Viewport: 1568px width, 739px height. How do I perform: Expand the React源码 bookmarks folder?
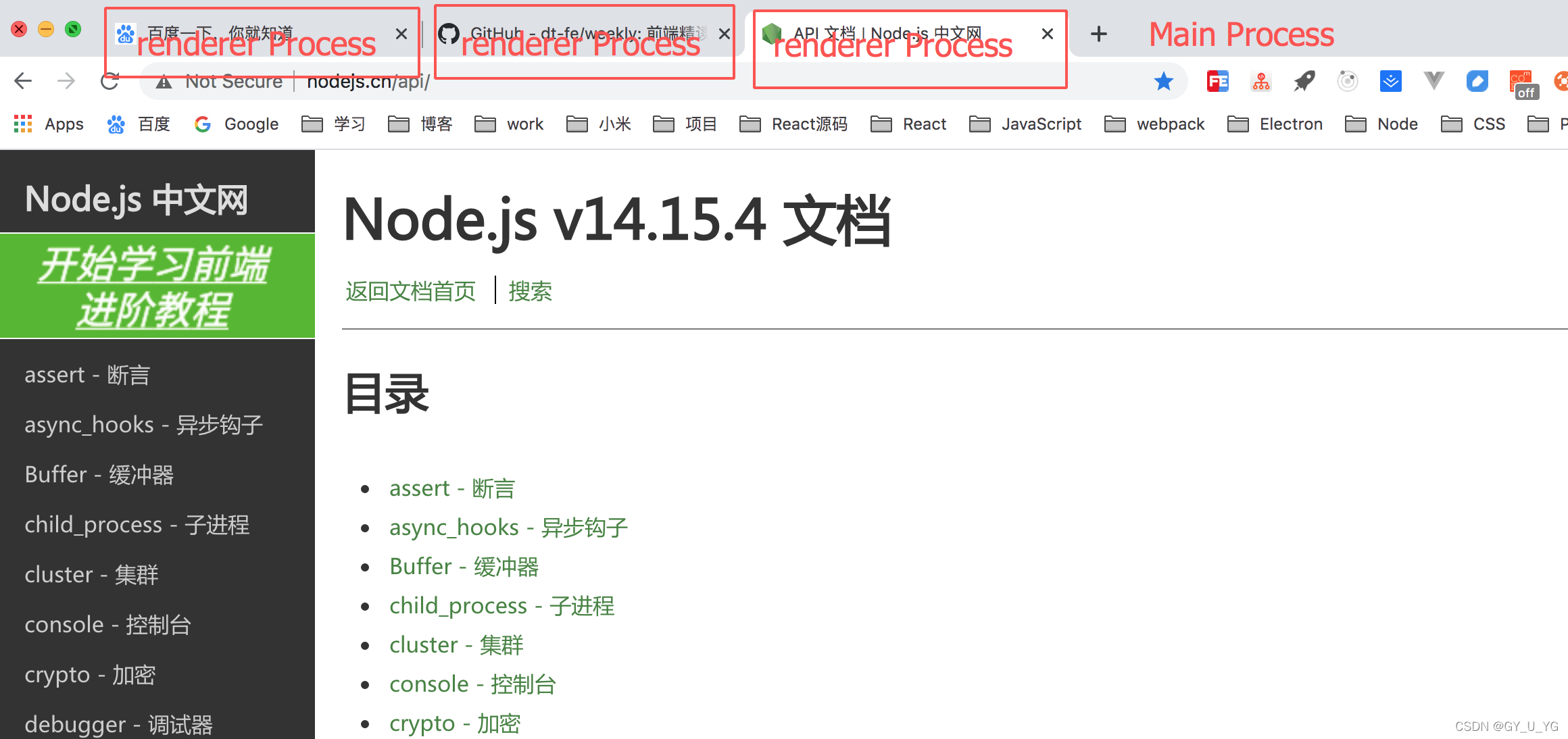pyautogui.click(x=794, y=124)
